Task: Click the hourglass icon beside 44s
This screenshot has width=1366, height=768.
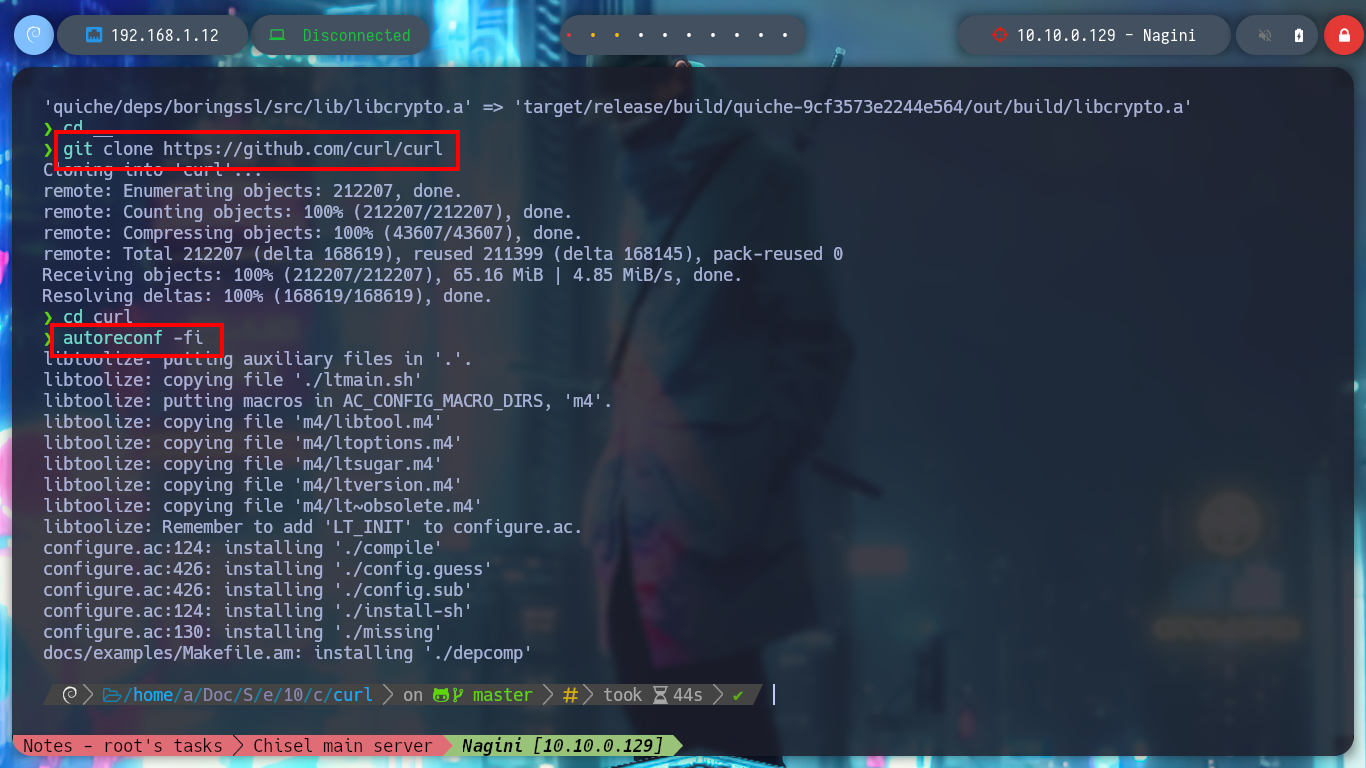Action: tap(659, 694)
